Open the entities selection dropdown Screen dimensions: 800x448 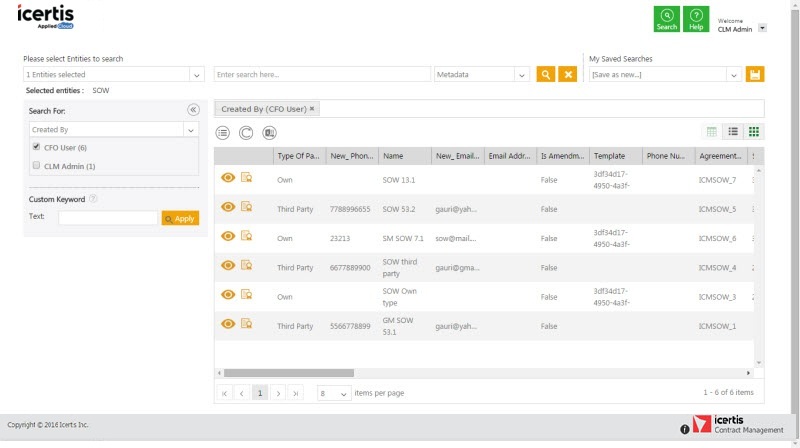pyautogui.click(x=196, y=75)
